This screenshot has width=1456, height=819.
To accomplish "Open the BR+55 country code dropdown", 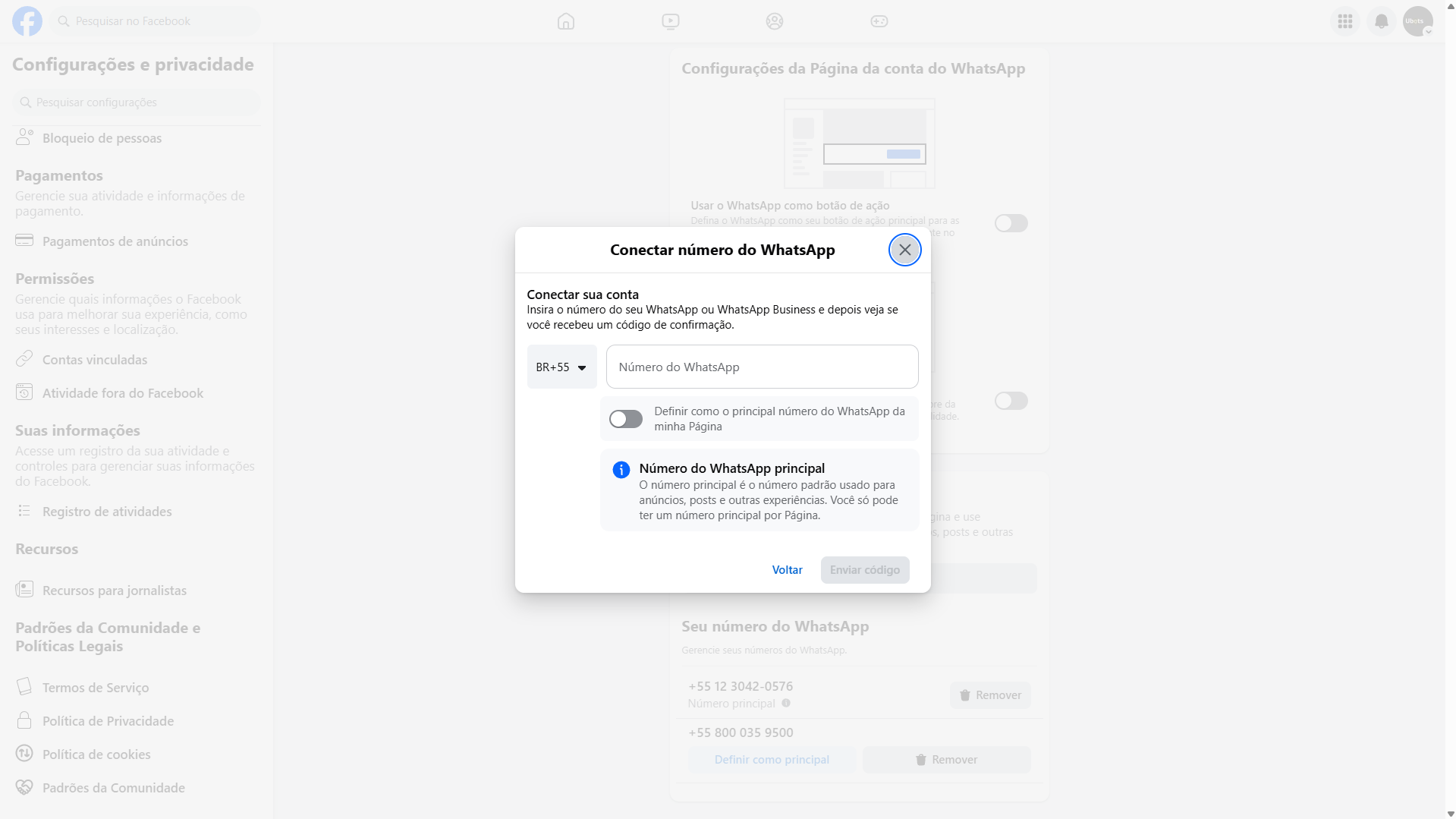I will [x=561, y=367].
